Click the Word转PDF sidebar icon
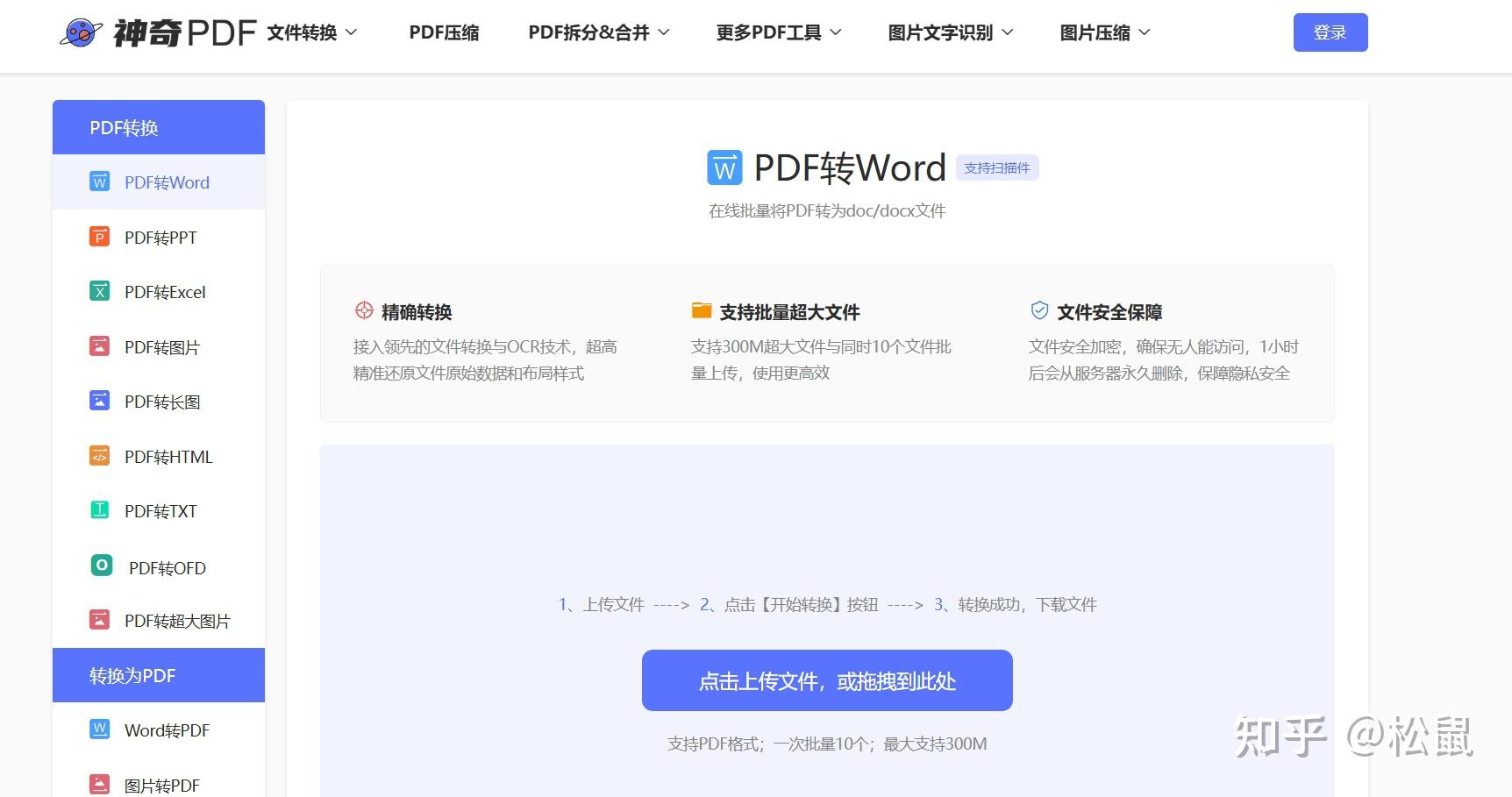Viewport: 1512px width, 797px height. 100,729
